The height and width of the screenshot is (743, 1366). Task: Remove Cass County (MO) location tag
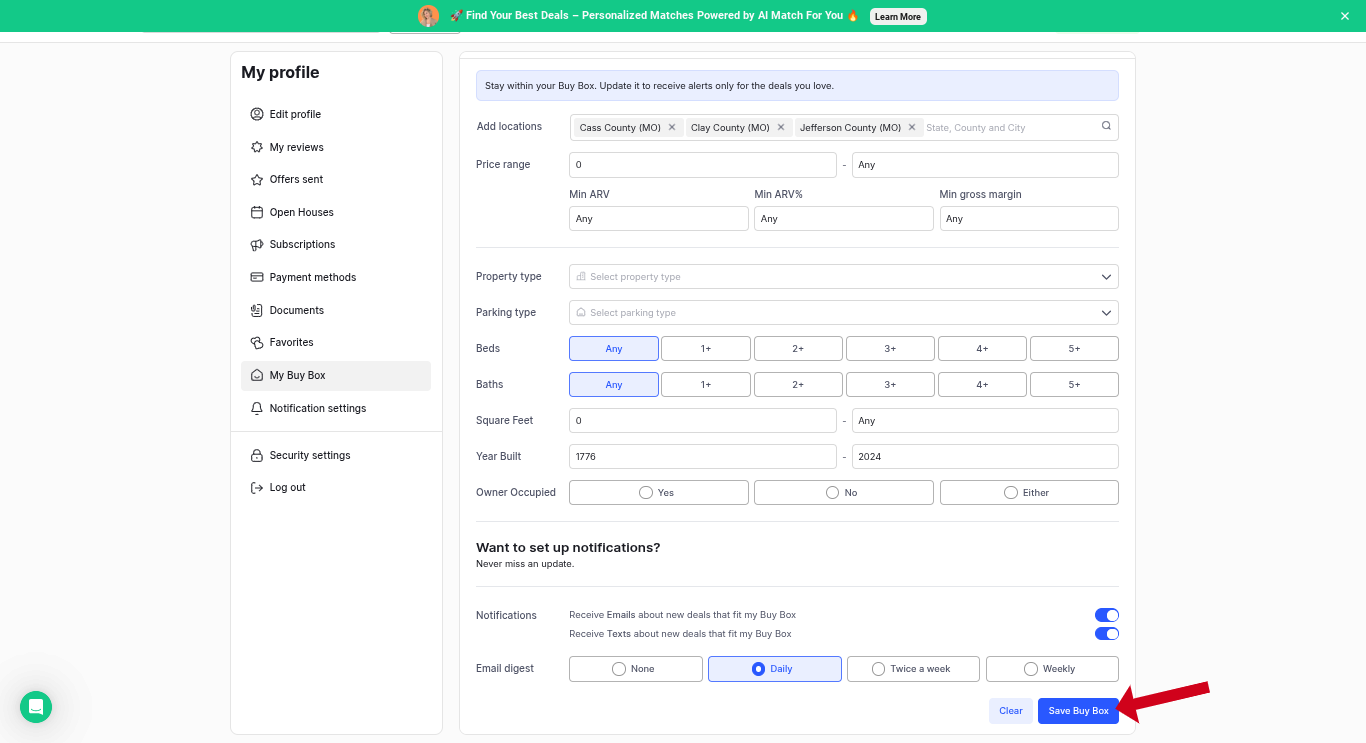(672, 127)
